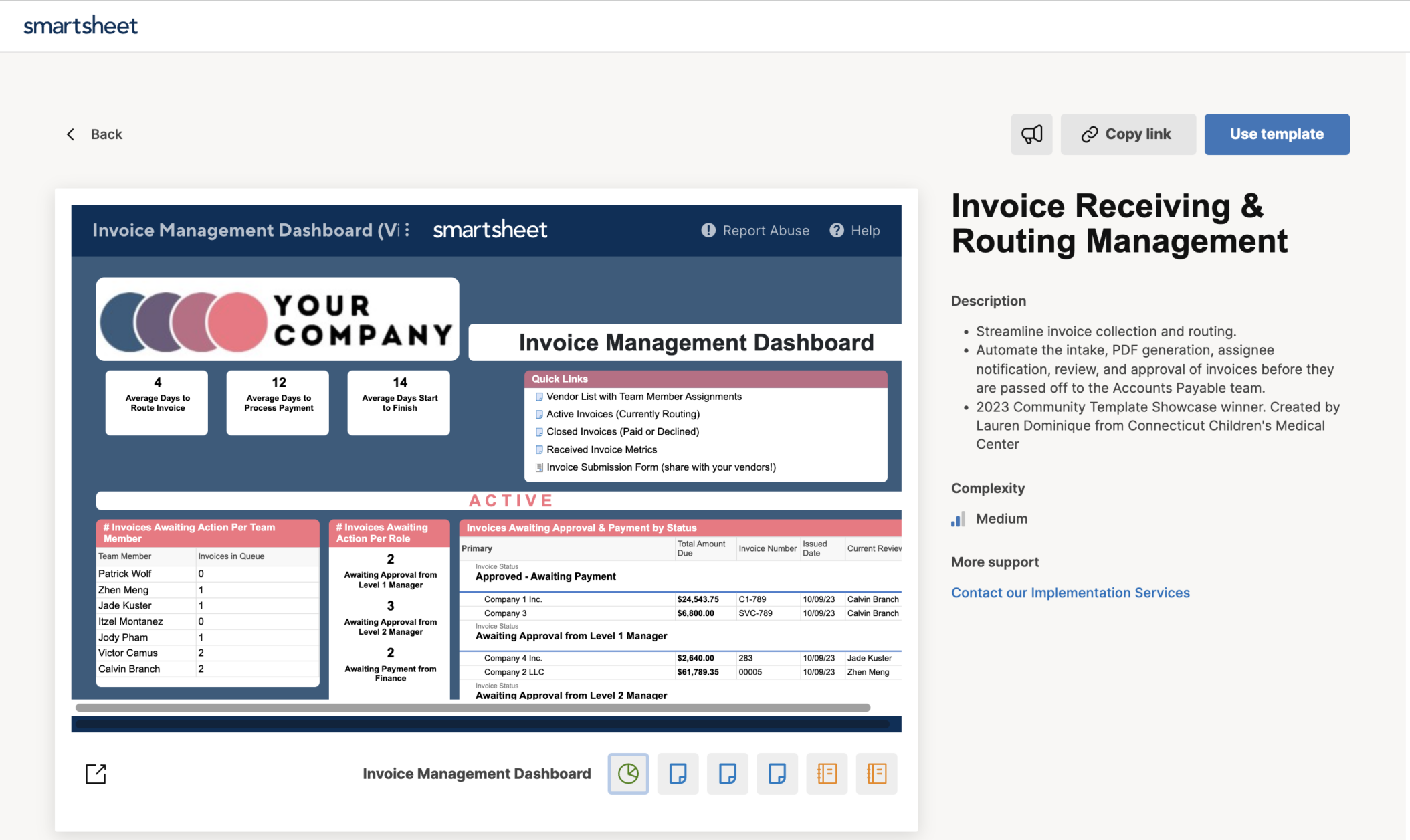Viewport: 1410px width, 840px height.
Task: Select the third blue sheet icon
Action: click(x=777, y=774)
